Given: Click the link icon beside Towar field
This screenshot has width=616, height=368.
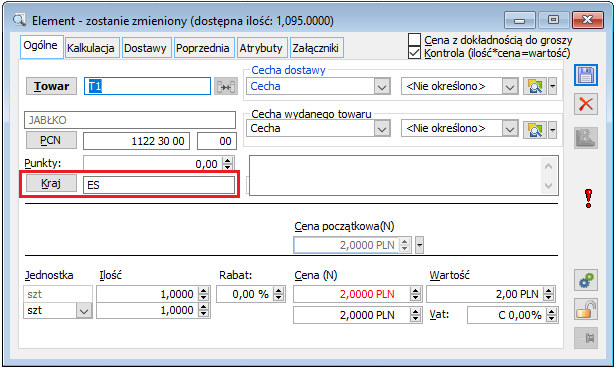Looking at the screenshot, I should coord(226,86).
